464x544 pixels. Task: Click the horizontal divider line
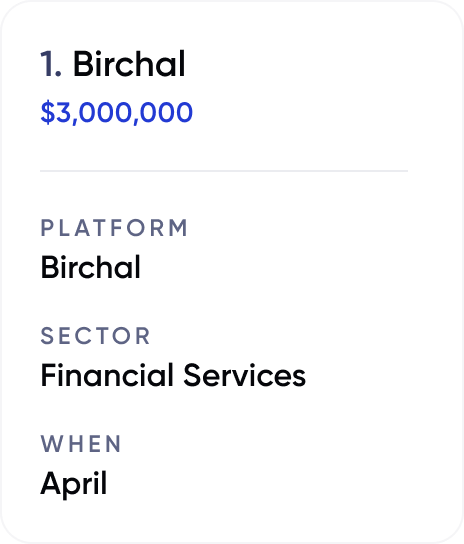224,171
